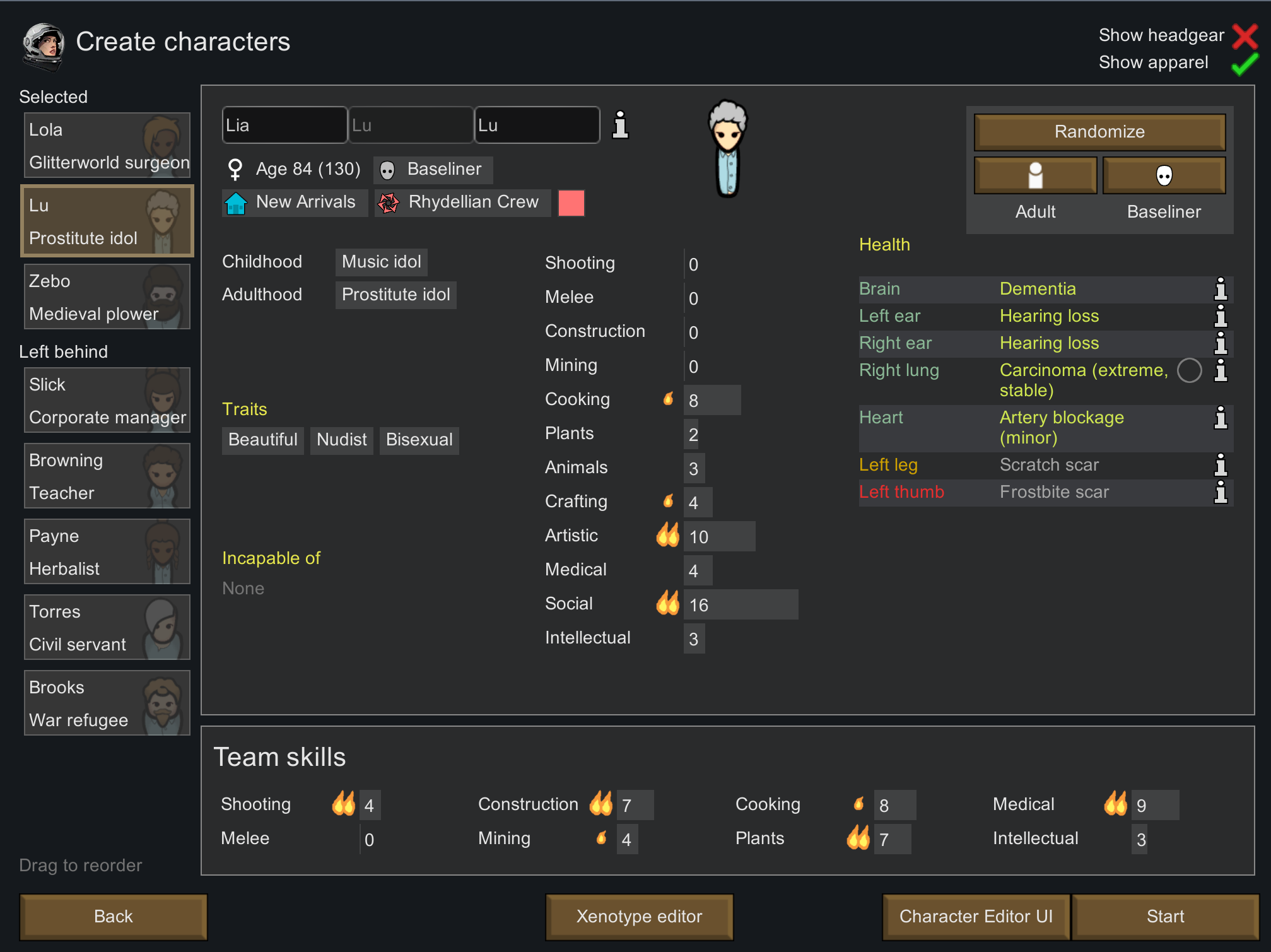Click the Dementia health condition
This screenshot has width=1271, height=952.
coord(1038,289)
